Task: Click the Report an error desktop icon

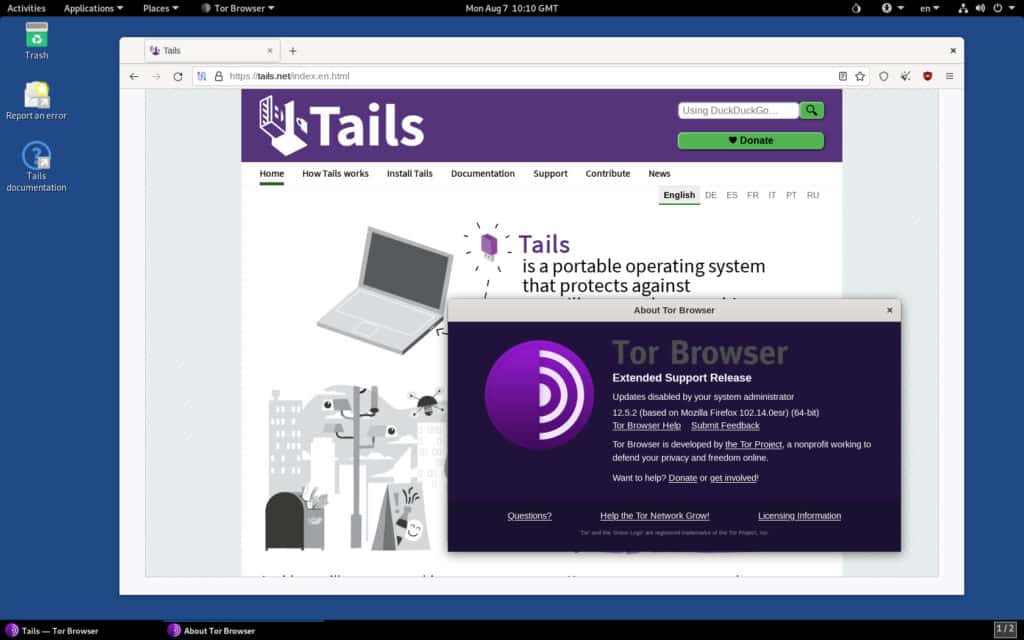Action: 36,98
